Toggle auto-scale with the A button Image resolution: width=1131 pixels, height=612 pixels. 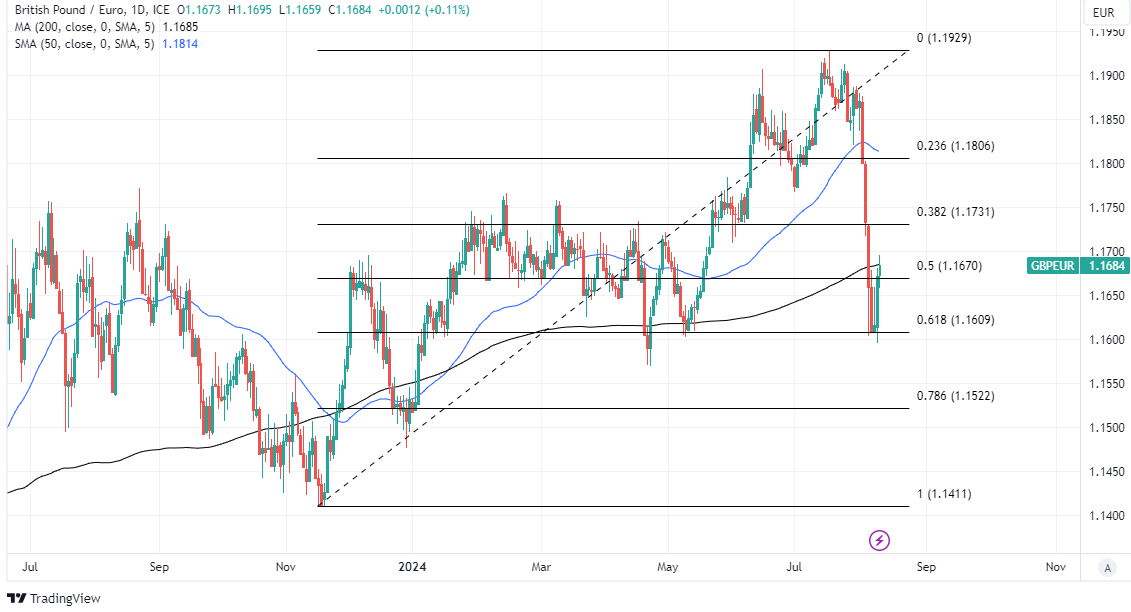point(1106,567)
